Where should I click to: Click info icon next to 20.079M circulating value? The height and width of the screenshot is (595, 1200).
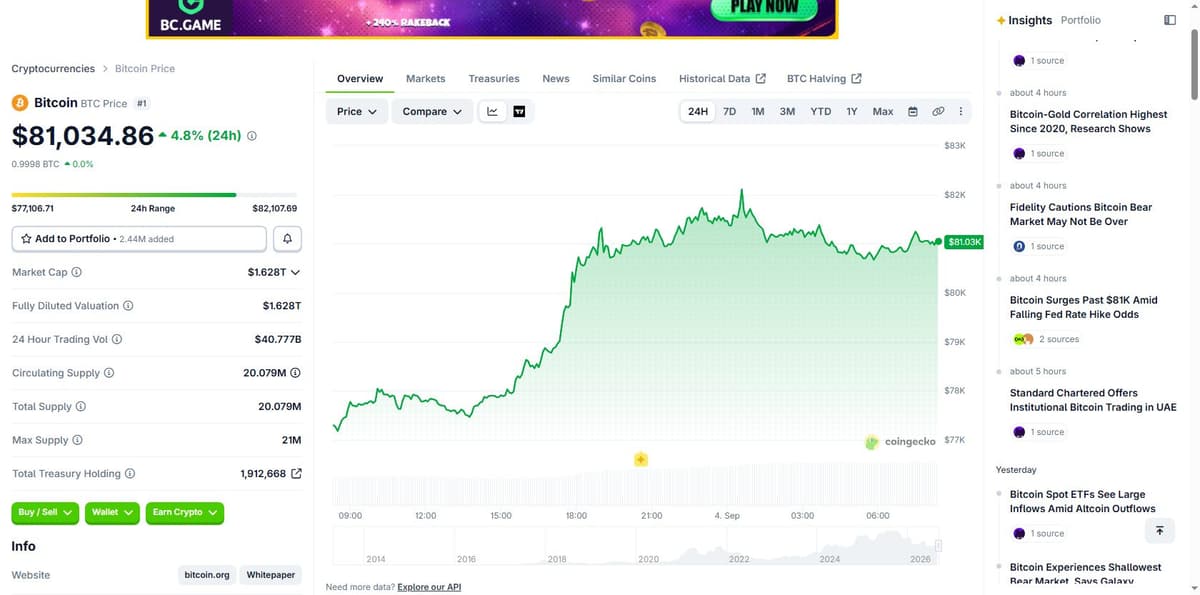pyautogui.click(x=296, y=373)
